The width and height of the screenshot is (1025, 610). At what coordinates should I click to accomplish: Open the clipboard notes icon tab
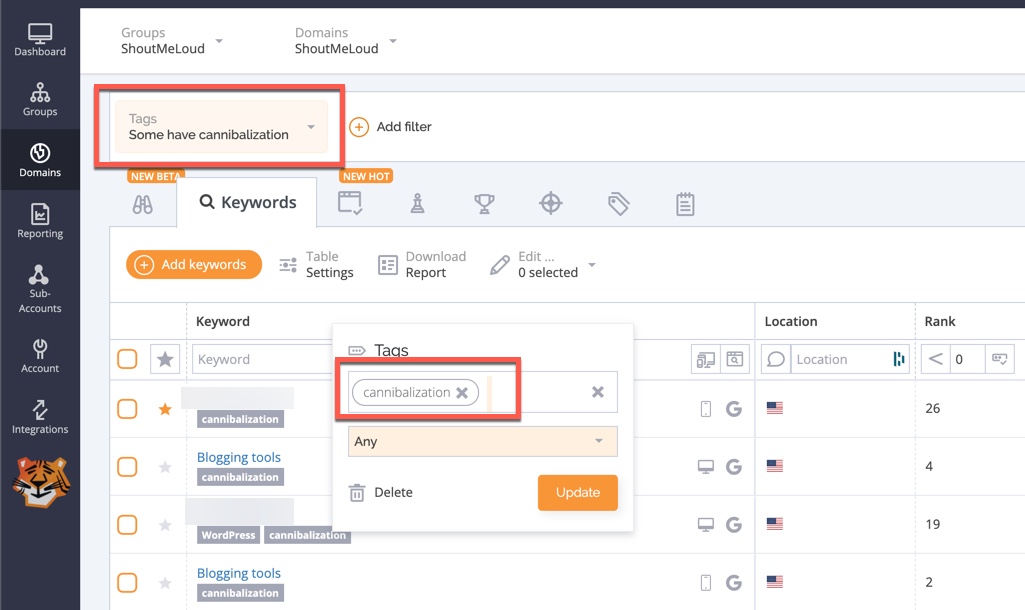pos(685,204)
